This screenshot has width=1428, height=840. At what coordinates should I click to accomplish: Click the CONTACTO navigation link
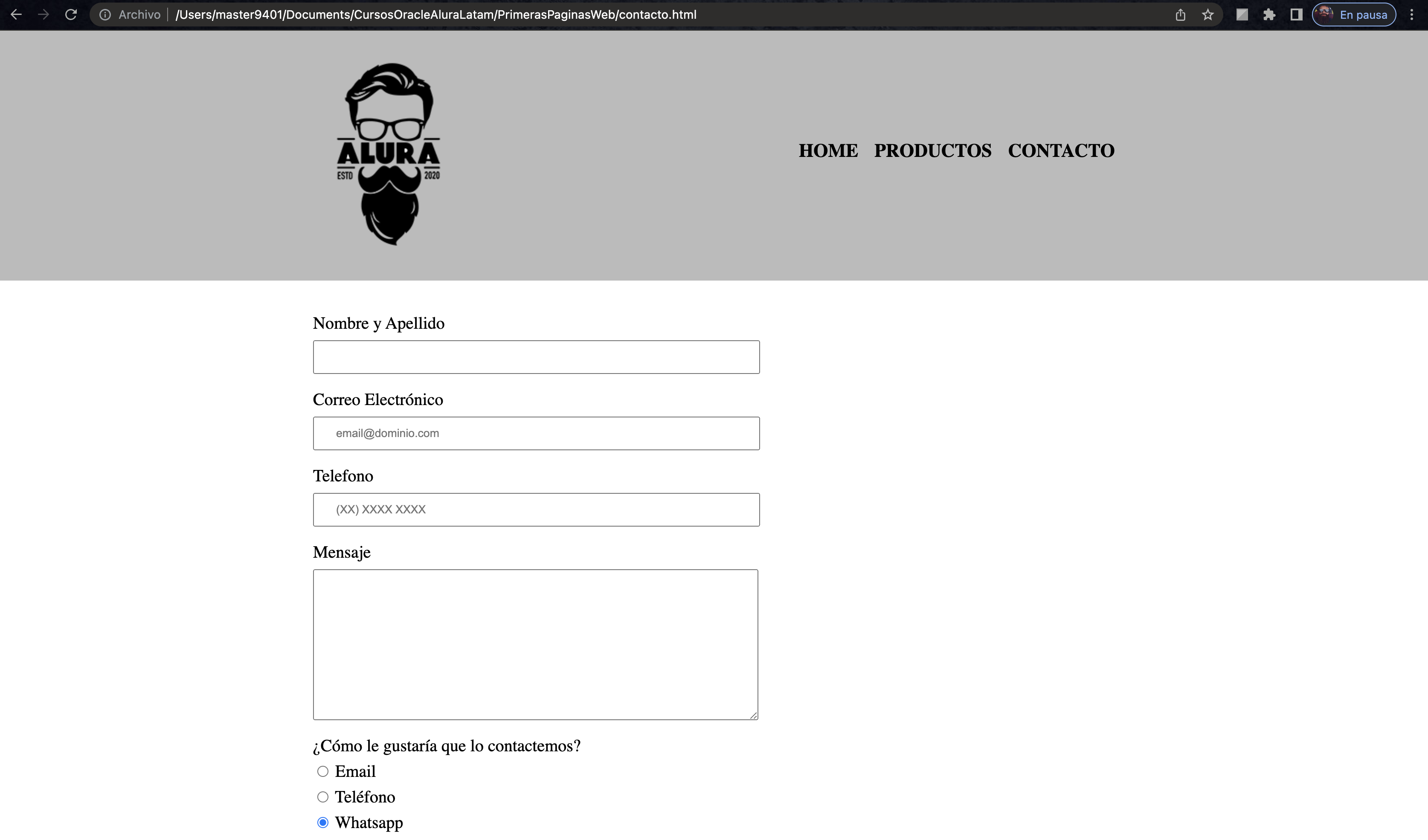pos(1061,150)
